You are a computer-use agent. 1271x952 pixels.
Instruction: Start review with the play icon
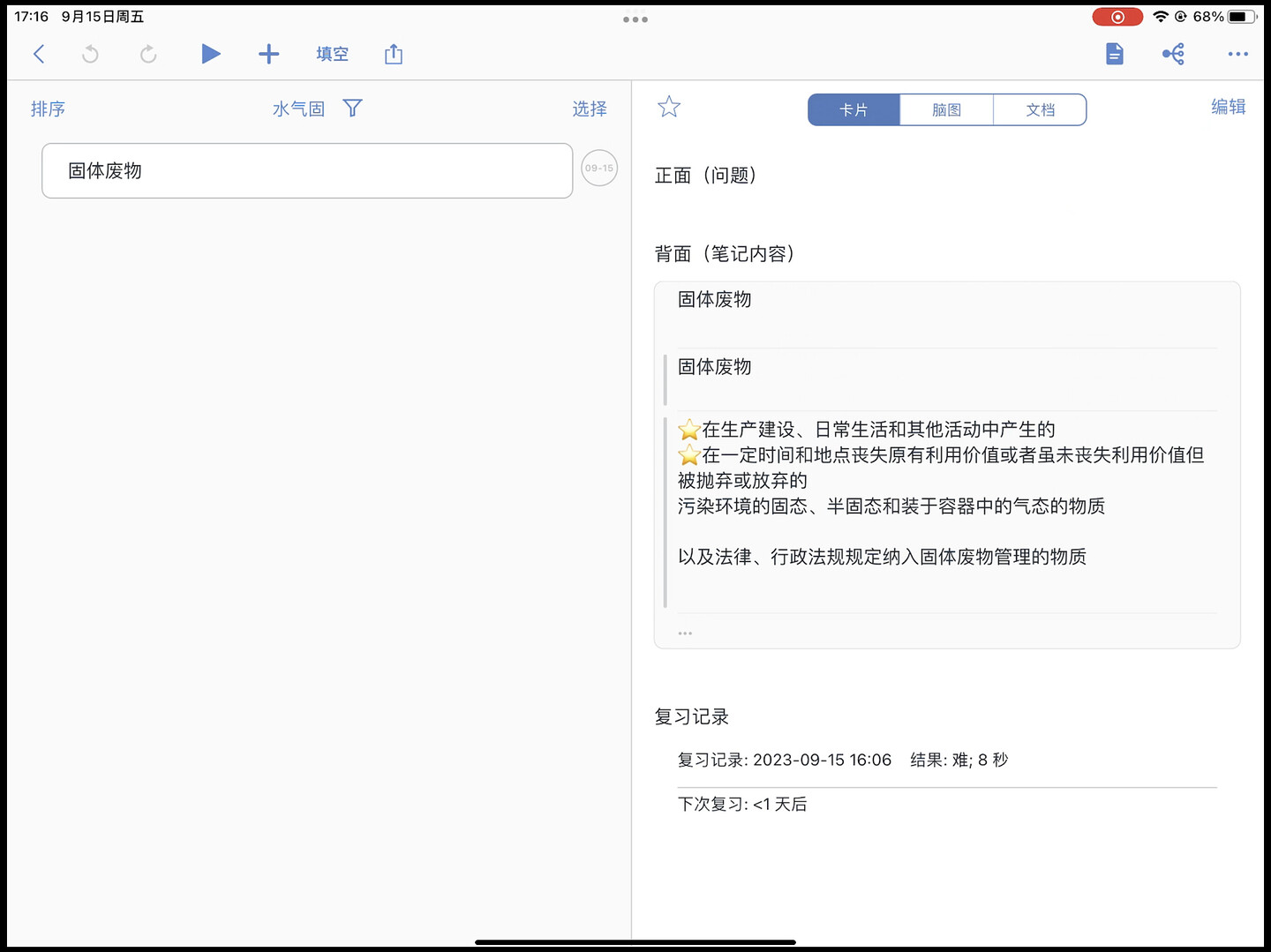click(210, 54)
